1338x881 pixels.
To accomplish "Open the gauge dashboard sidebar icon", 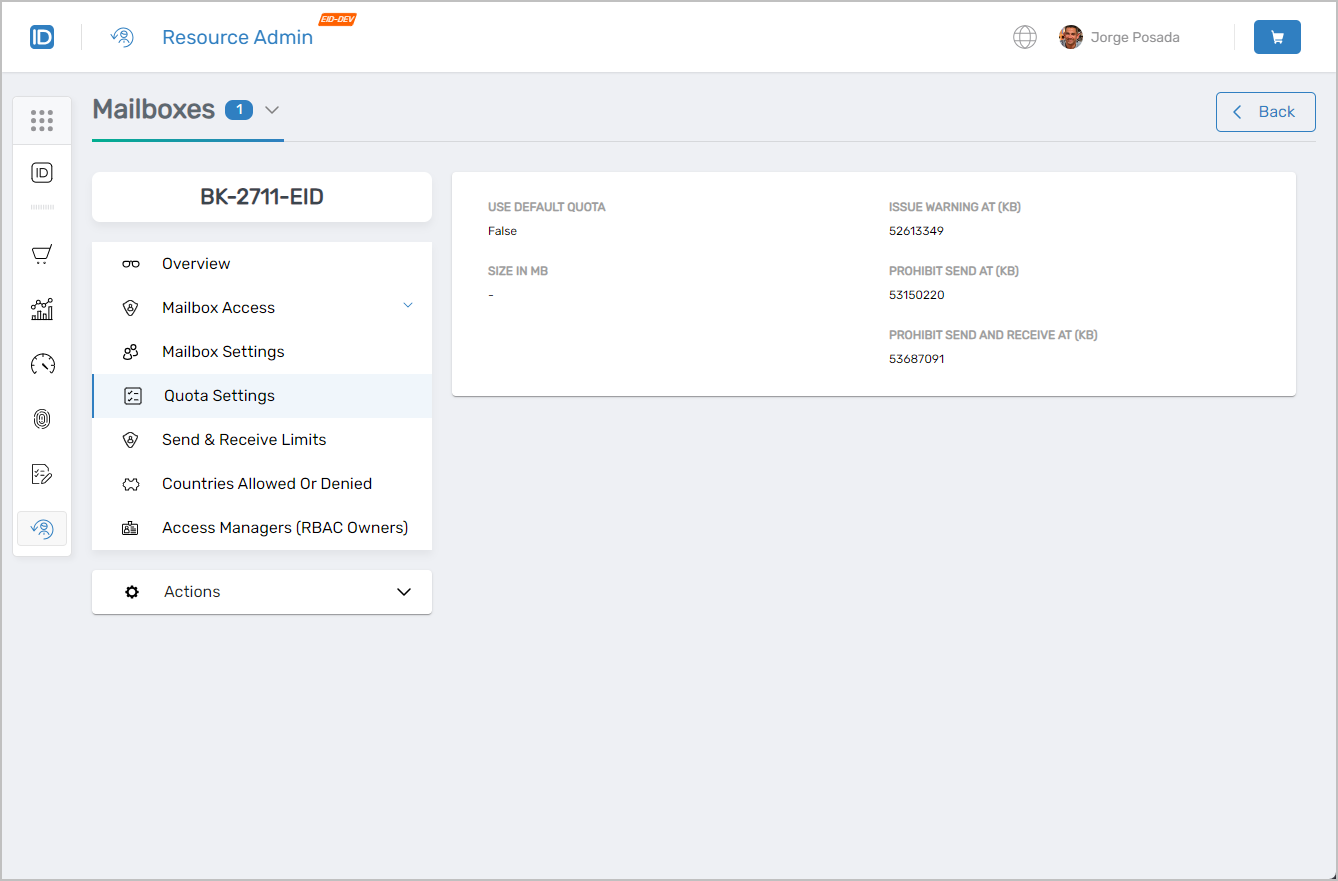I will click(41, 364).
